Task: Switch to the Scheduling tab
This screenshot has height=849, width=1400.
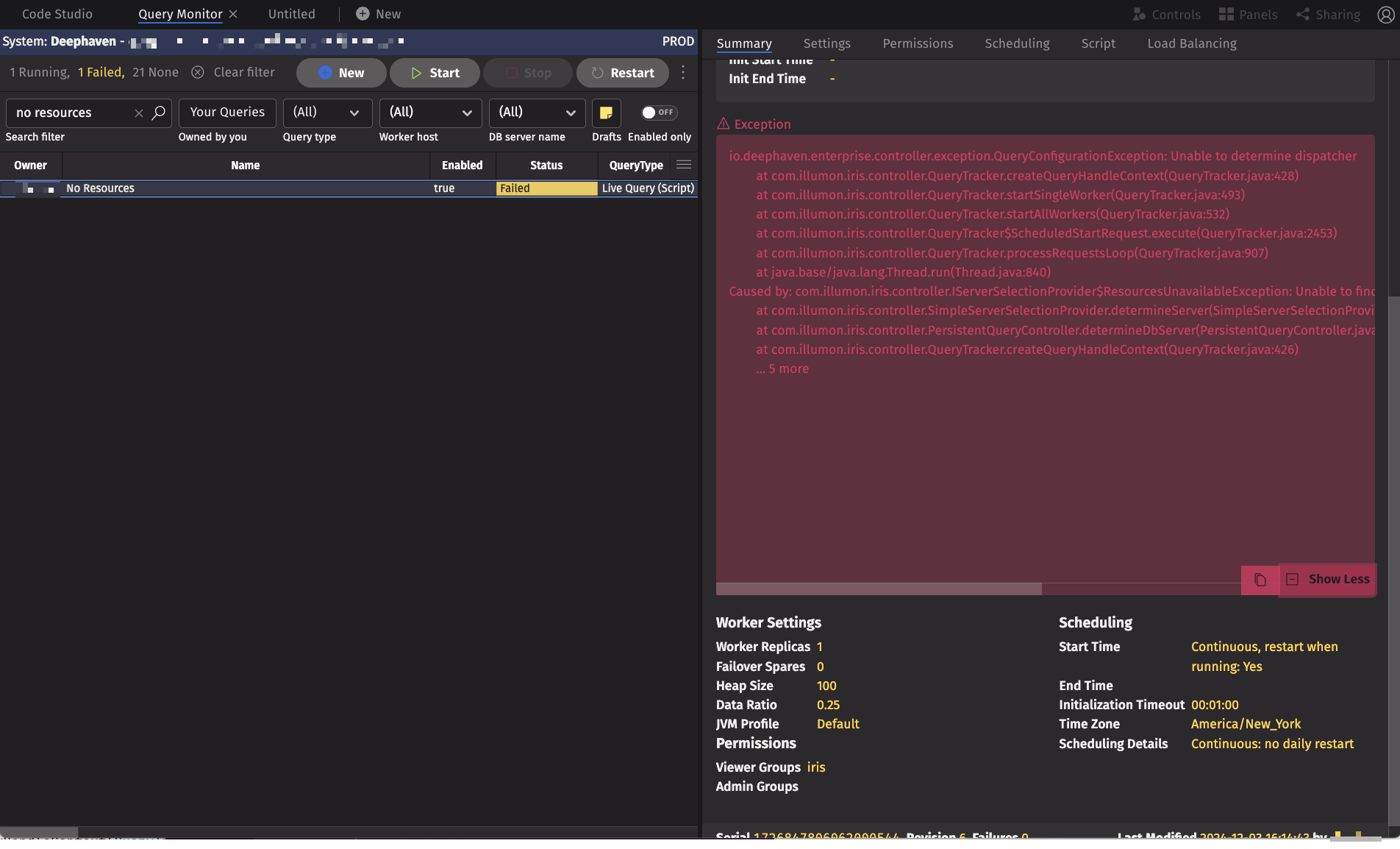Action: tap(1017, 43)
